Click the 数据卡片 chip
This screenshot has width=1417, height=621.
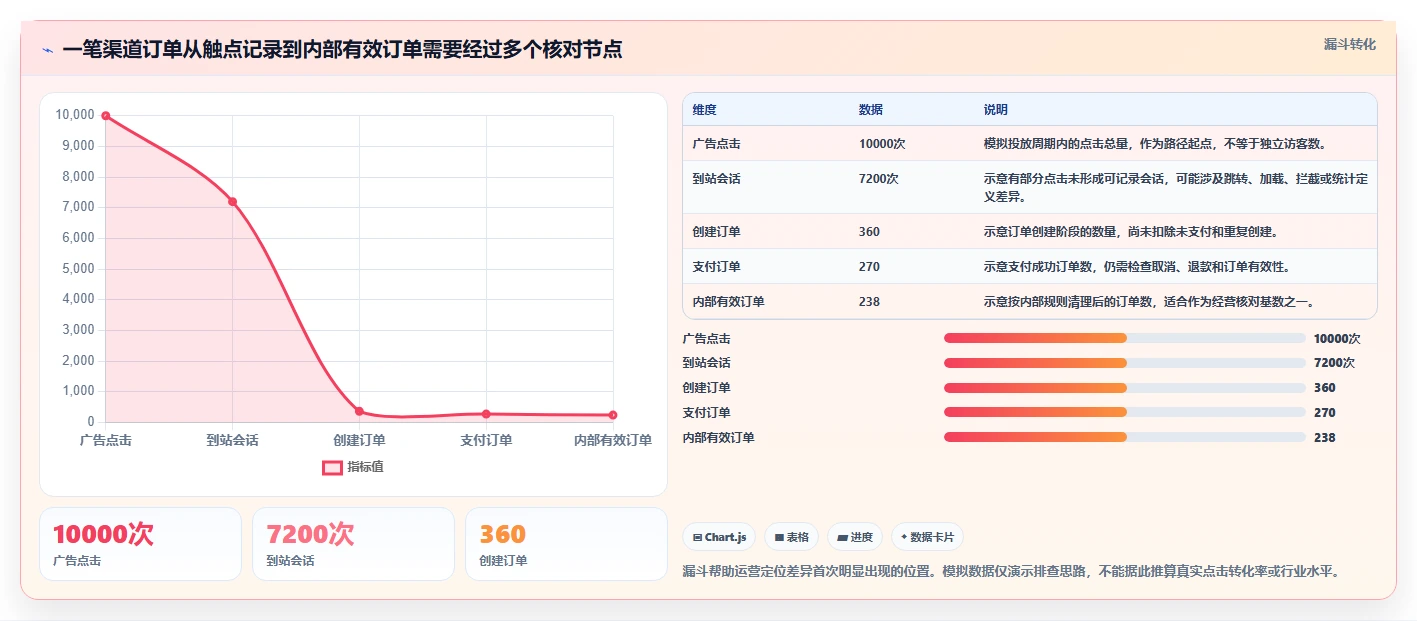pyautogui.click(x=927, y=537)
